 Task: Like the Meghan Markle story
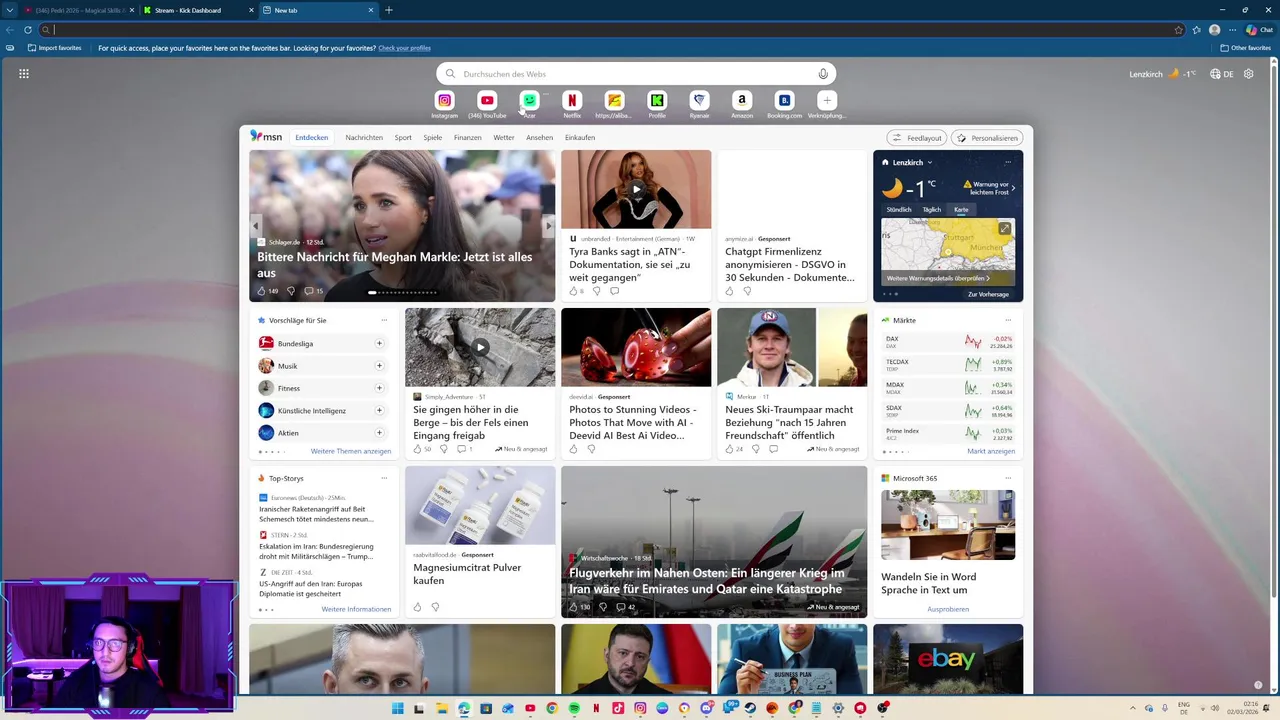(x=262, y=291)
